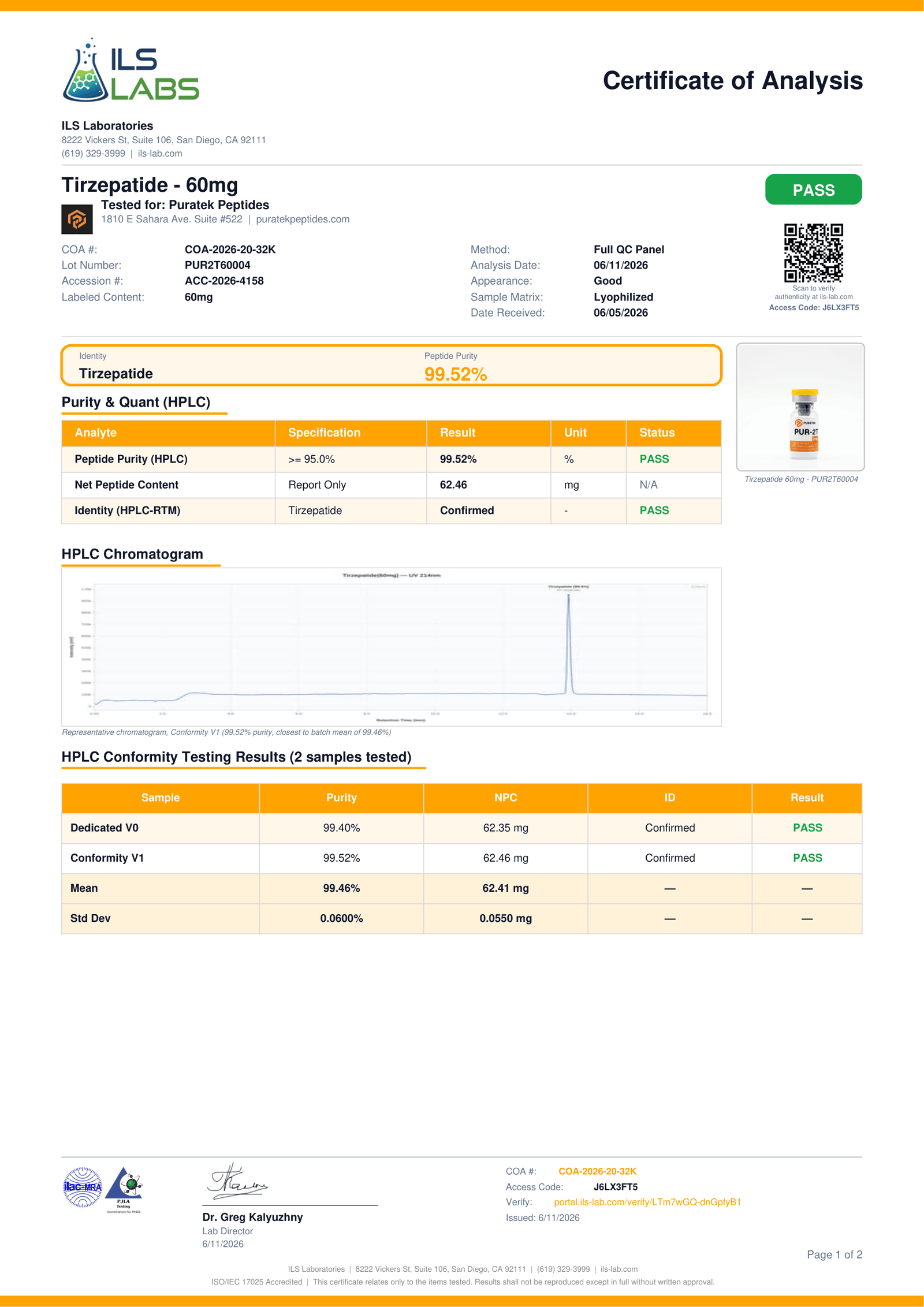Click the ilac-MRA accreditation logo
924x1307 pixels.
coord(83,1187)
